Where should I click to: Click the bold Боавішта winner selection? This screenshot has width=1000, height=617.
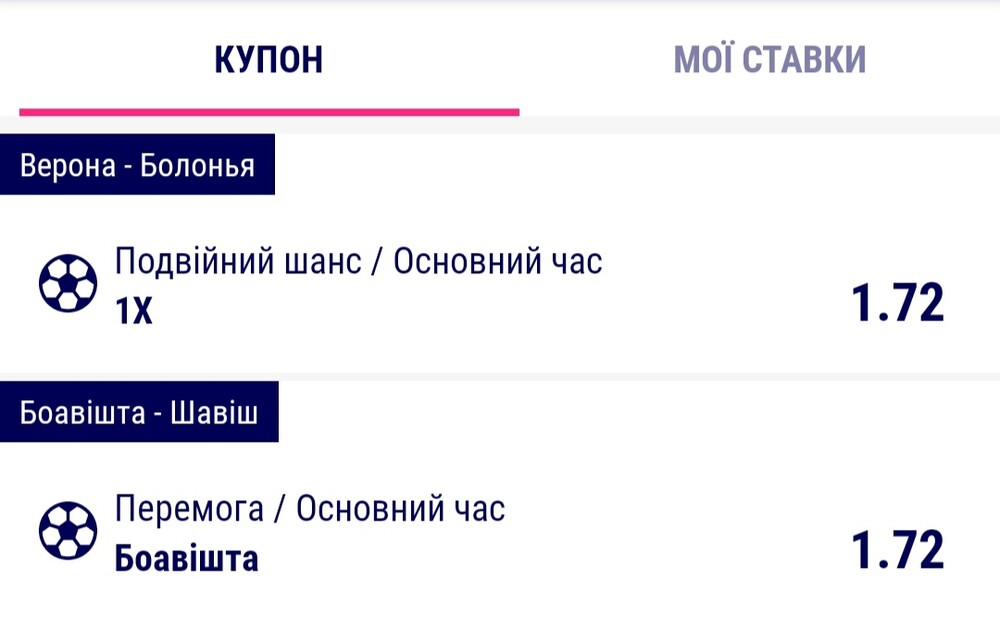pyautogui.click(x=186, y=558)
